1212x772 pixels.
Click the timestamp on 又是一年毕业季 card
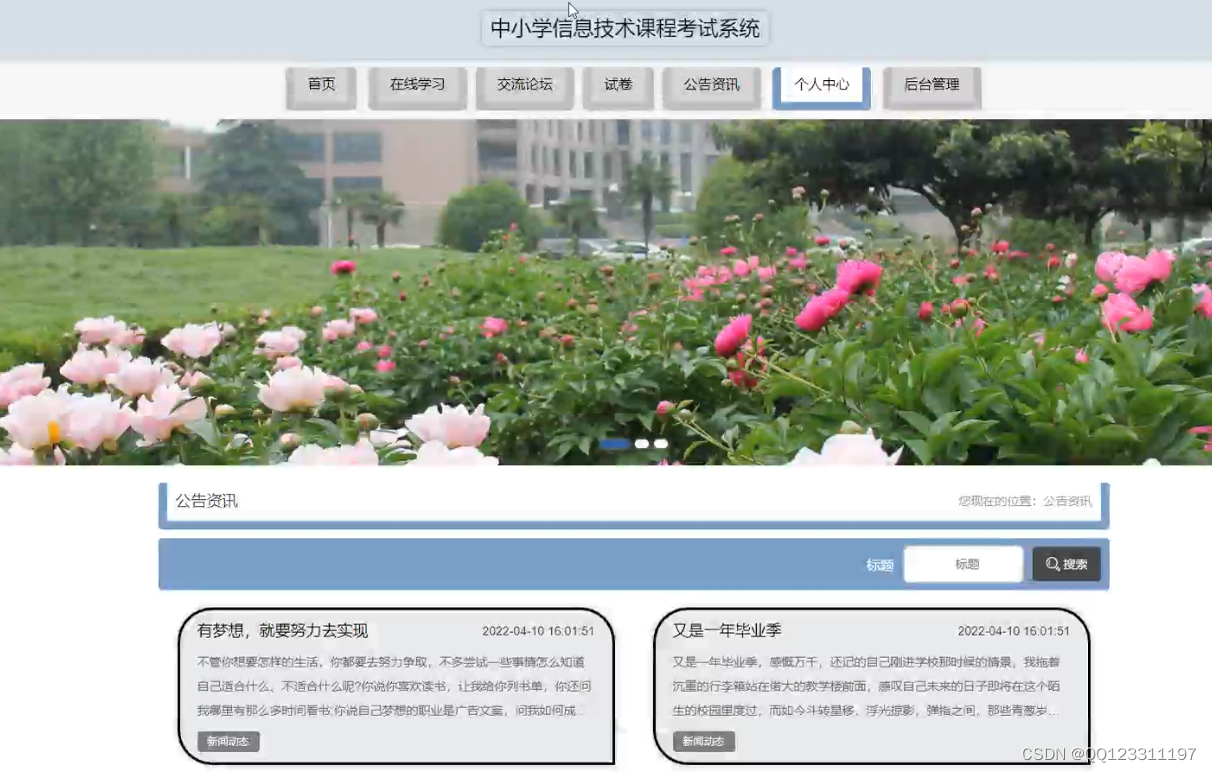click(1014, 632)
